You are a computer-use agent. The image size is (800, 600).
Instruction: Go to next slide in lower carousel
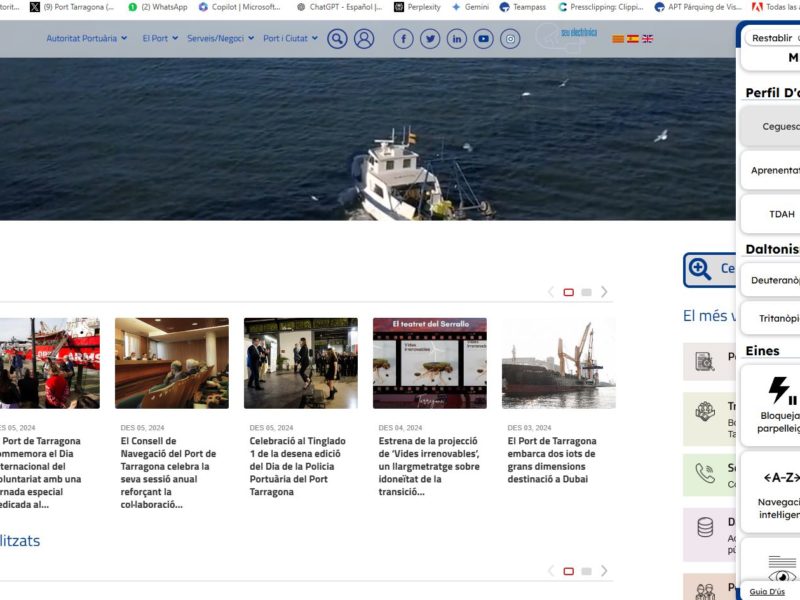click(x=604, y=571)
